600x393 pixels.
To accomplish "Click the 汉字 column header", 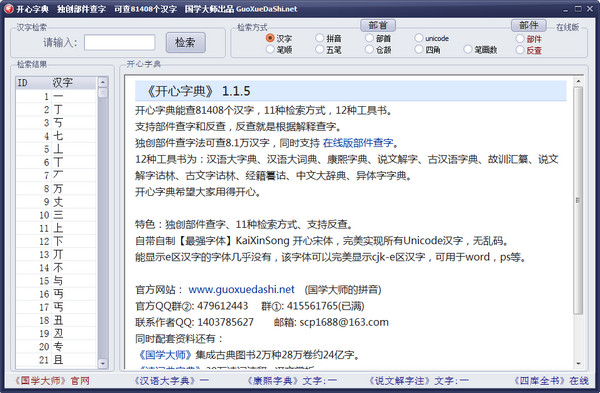I will [63, 83].
